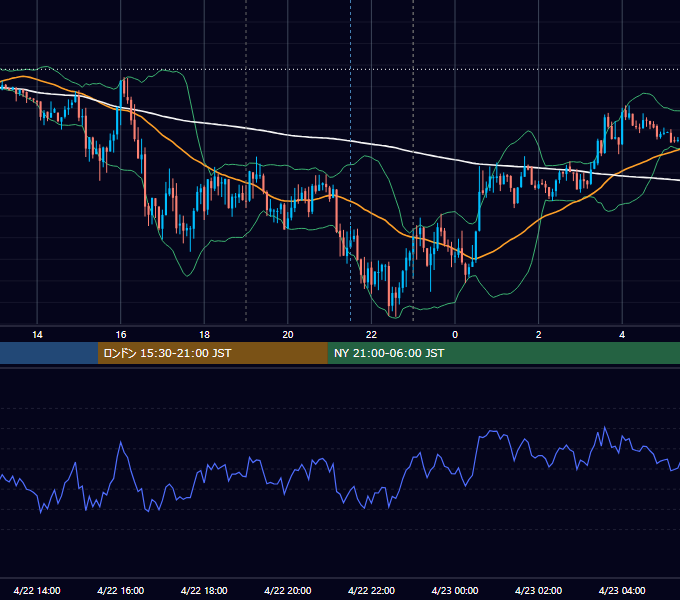Click the 4/23 00:00 date label
680x600 pixels.
pyautogui.click(x=455, y=590)
